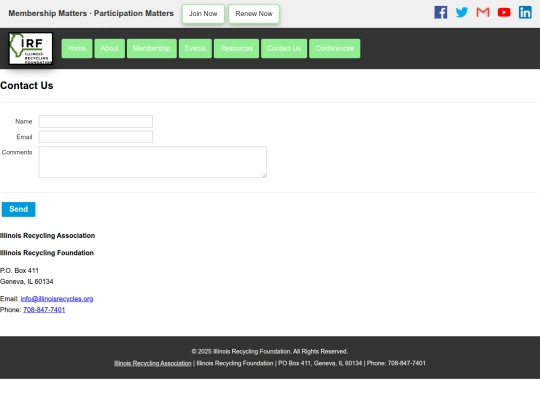Click the info@illinoisrecycles.org email link
This screenshot has width=540, height=405.
[57, 299]
